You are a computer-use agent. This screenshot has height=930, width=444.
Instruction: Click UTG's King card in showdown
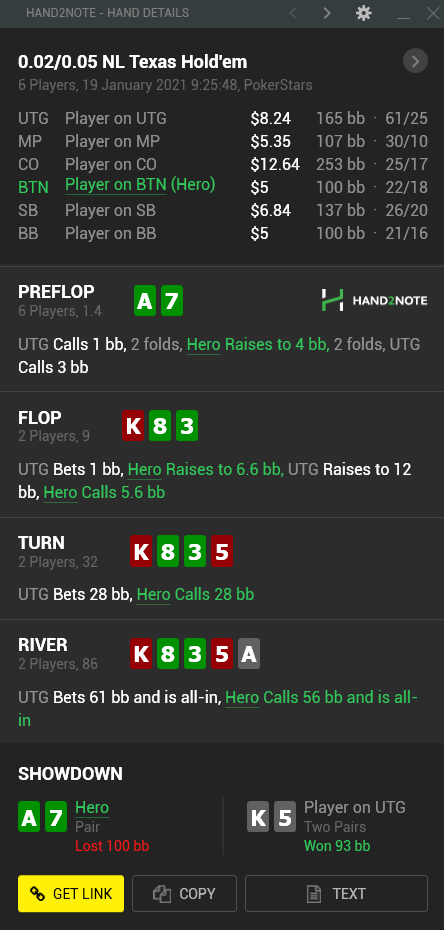(x=258, y=817)
